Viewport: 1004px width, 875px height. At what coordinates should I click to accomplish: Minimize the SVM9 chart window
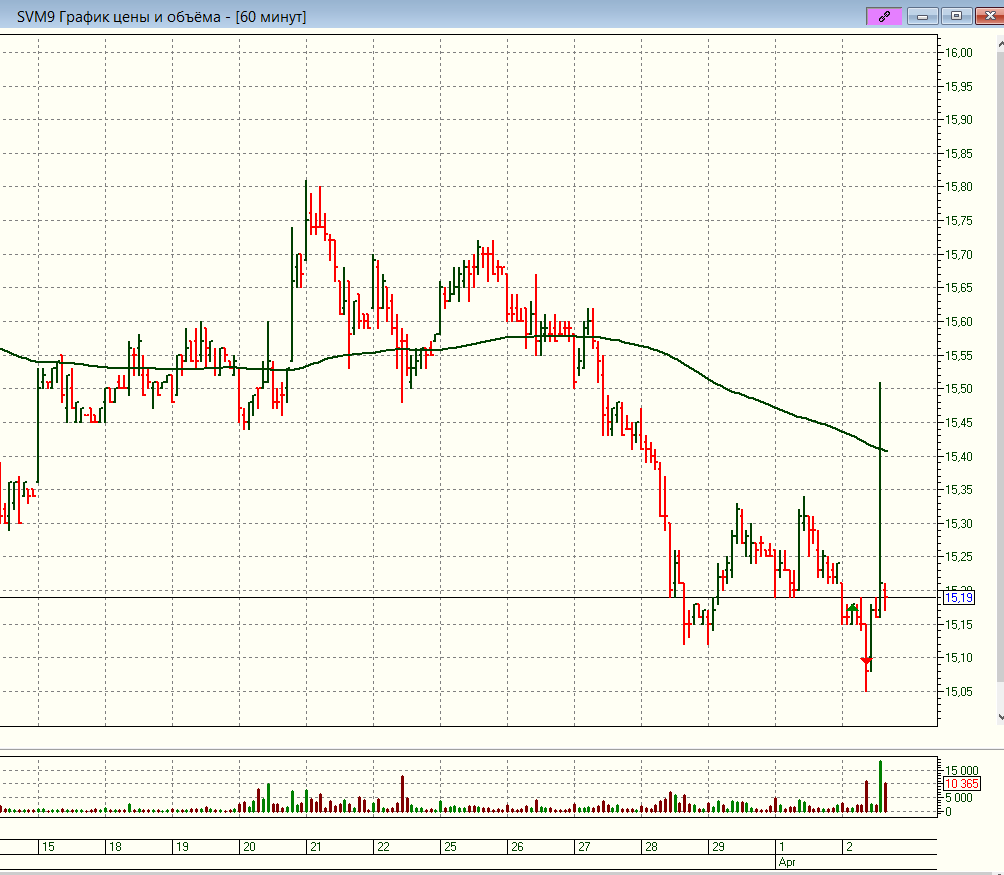click(925, 15)
